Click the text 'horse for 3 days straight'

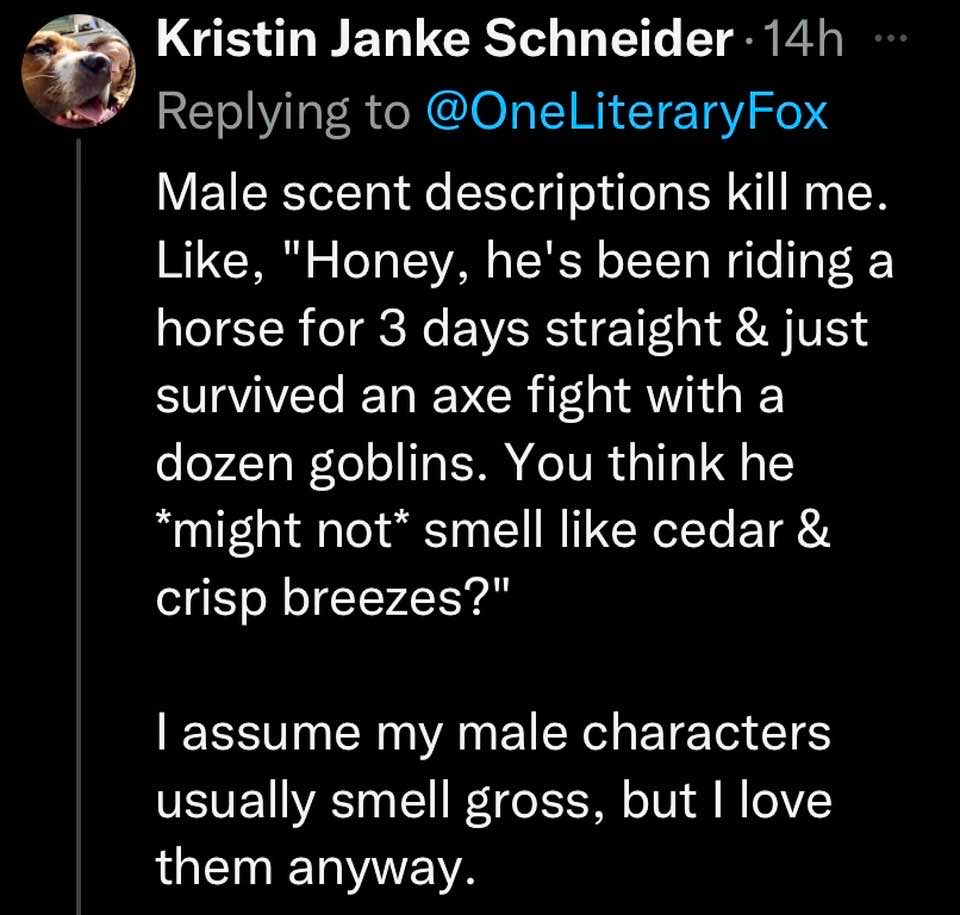pos(420,332)
